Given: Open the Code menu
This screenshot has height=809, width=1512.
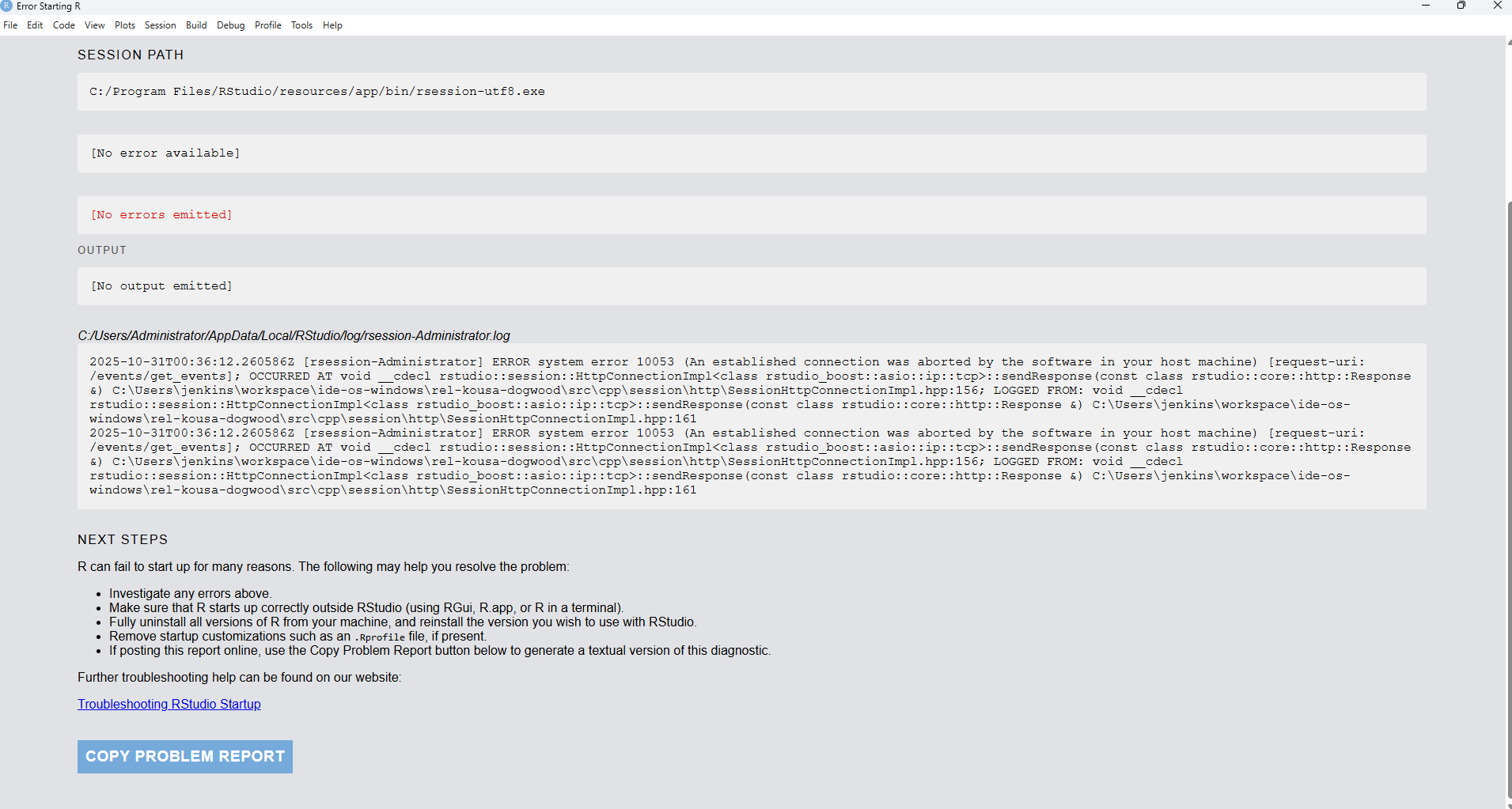Looking at the screenshot, I should [x=64, y=25].
